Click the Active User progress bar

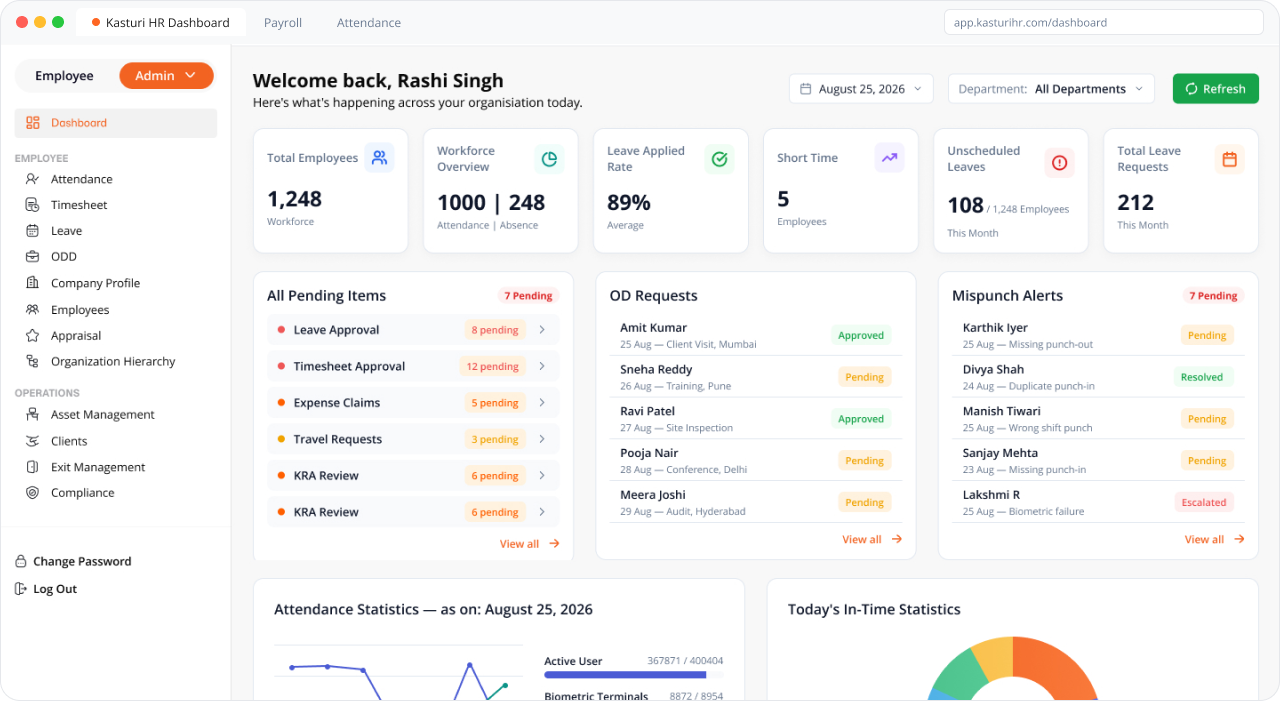pyautogui.click(x=634, y=675)
